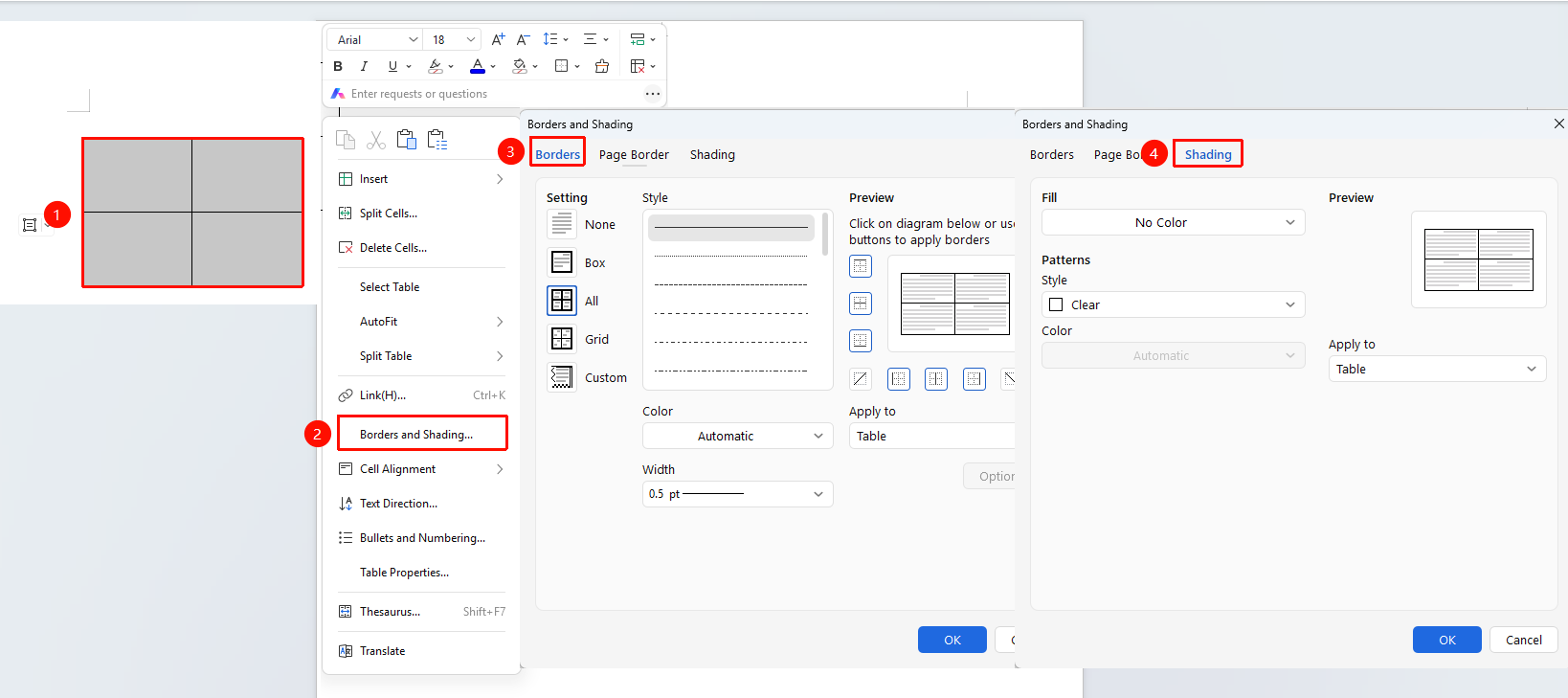Click the Cancel button
Image resolution: width=1568 pixels, height=698 pixels.
pos(1524,640)
